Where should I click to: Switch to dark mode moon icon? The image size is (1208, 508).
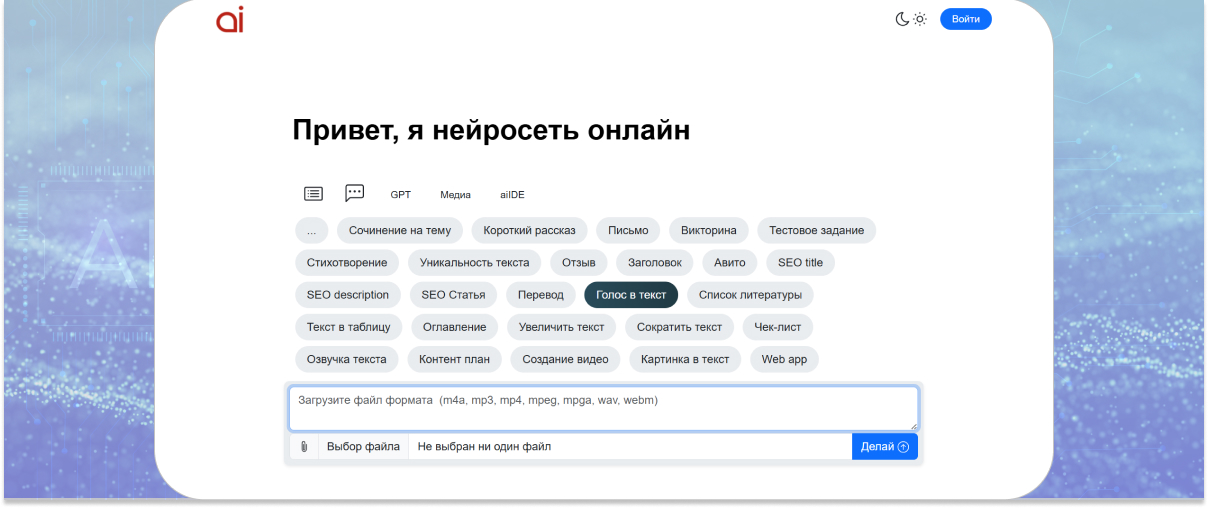[901, 19]
